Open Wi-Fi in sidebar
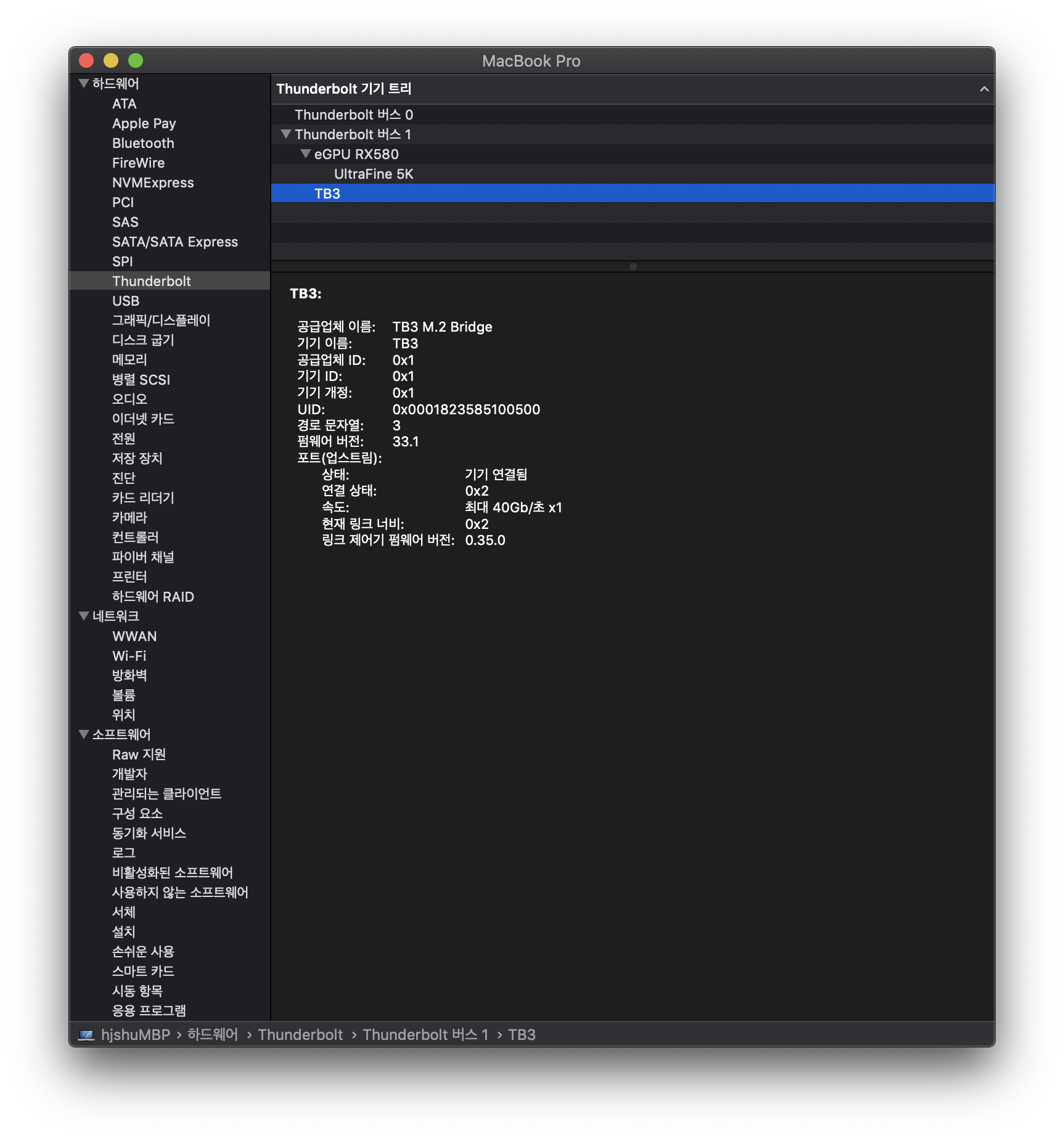The width and height of the screenshot is (1064, 1138). [129, 656]
